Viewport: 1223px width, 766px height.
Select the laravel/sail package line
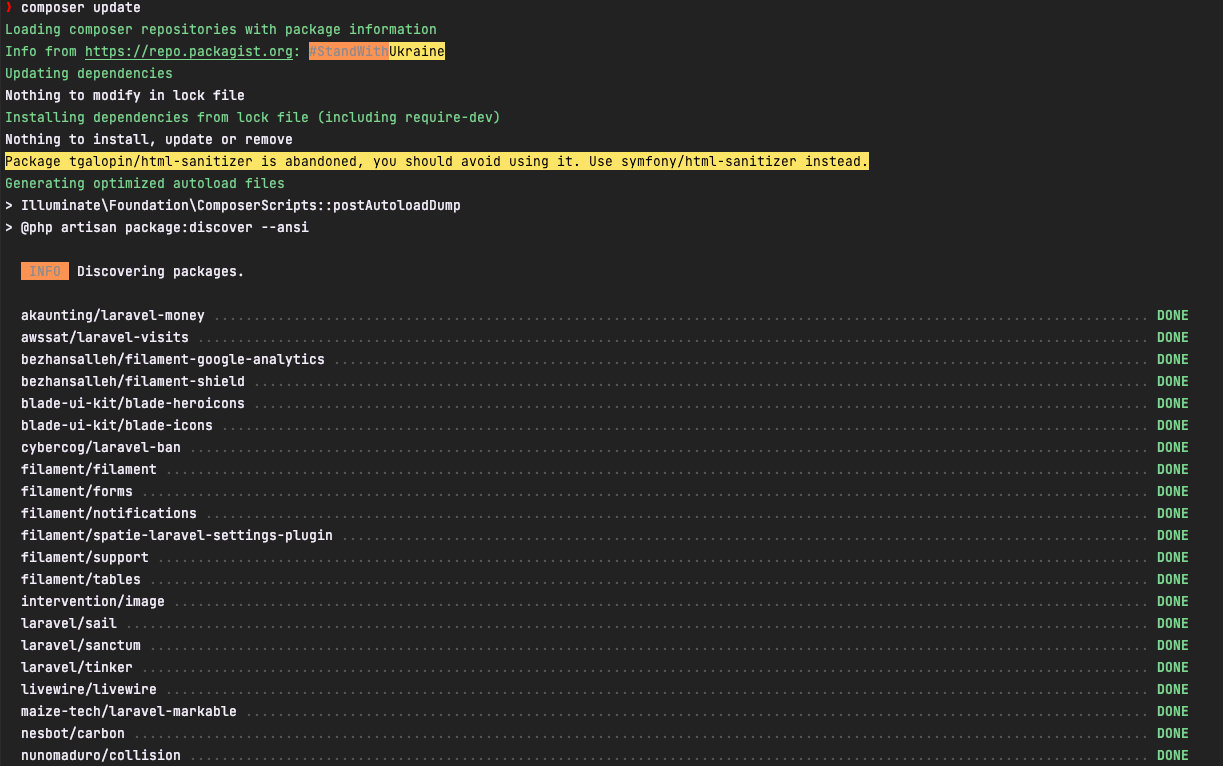click(68, 623)
